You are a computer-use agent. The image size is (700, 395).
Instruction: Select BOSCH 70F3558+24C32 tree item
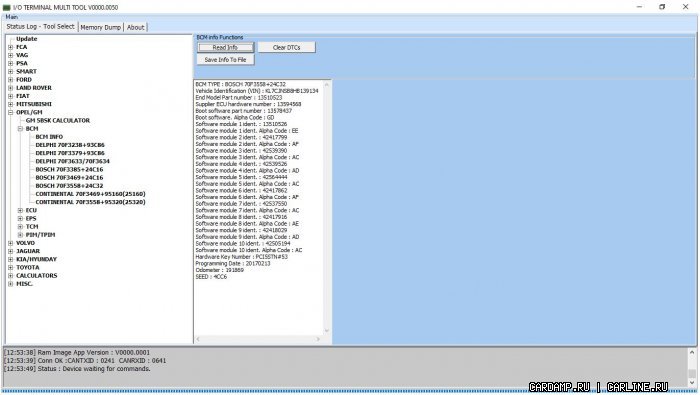69,186
